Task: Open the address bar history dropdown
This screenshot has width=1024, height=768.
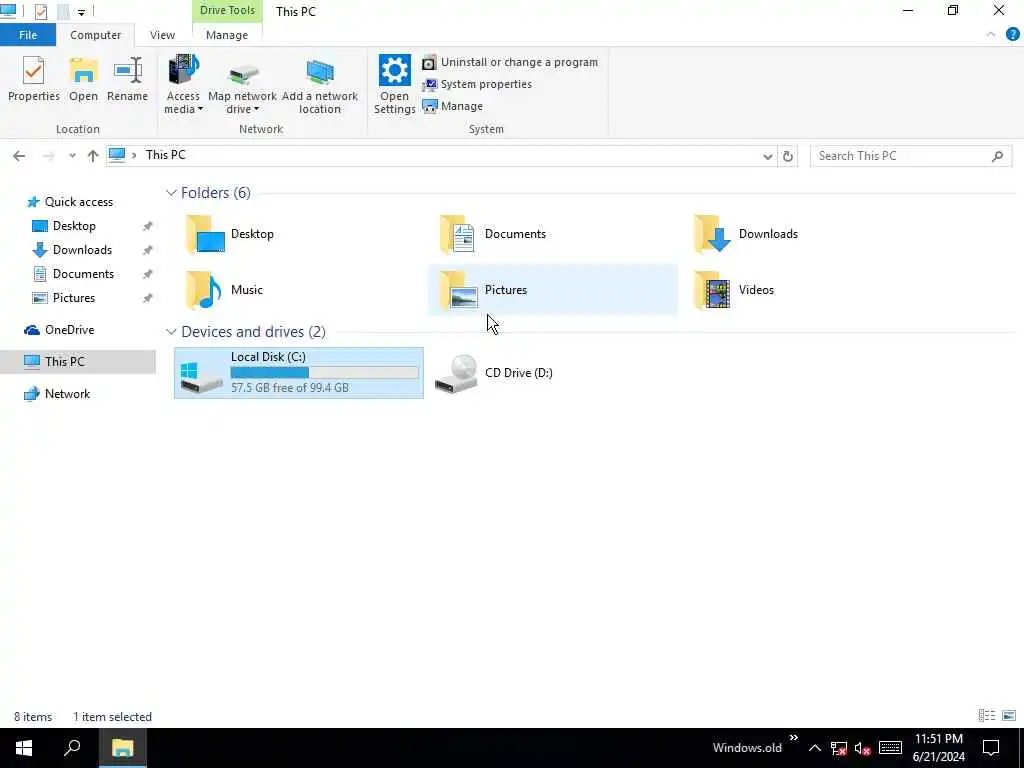Action: pos(767,156)
